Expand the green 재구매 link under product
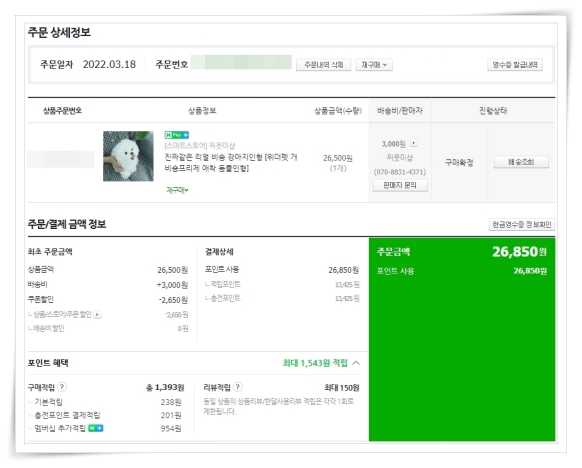The image size is (582, 468). click(x=177, y=190)
